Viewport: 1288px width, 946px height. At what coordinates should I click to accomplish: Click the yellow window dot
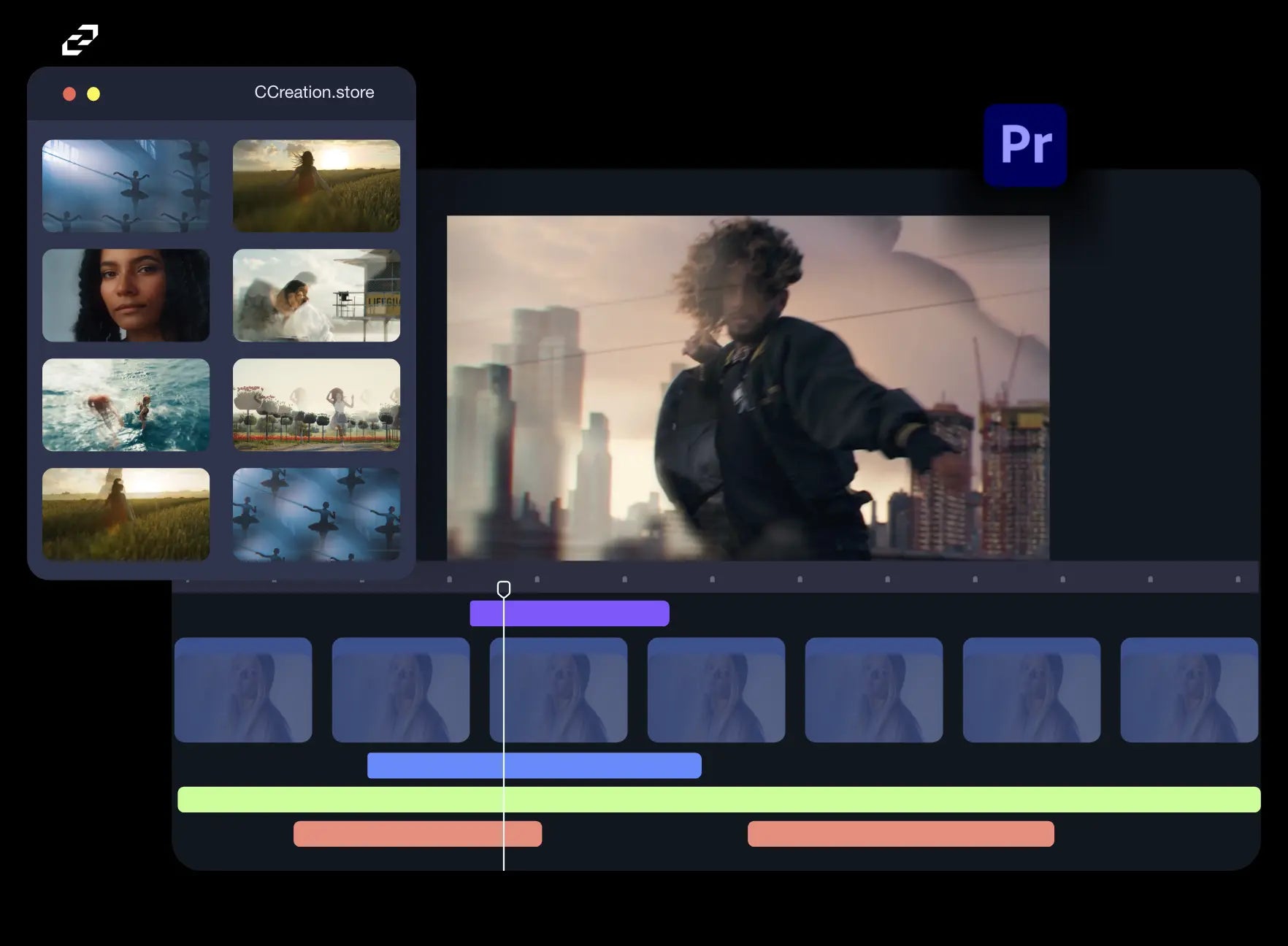93,93
